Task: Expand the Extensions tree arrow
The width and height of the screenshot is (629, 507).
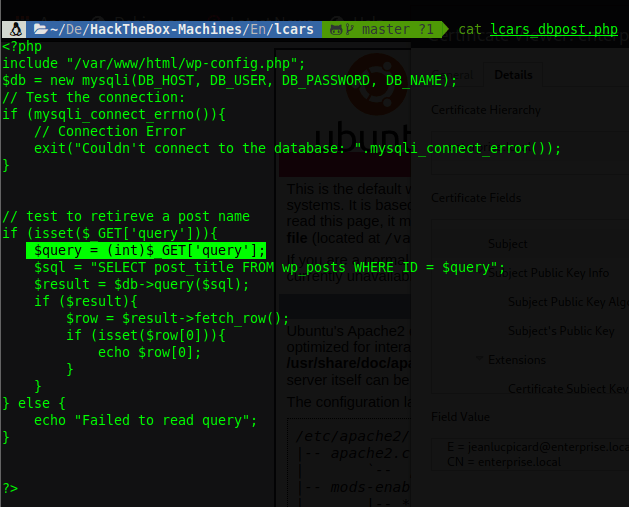Action: pyautogui.click(x=479, y=358)
